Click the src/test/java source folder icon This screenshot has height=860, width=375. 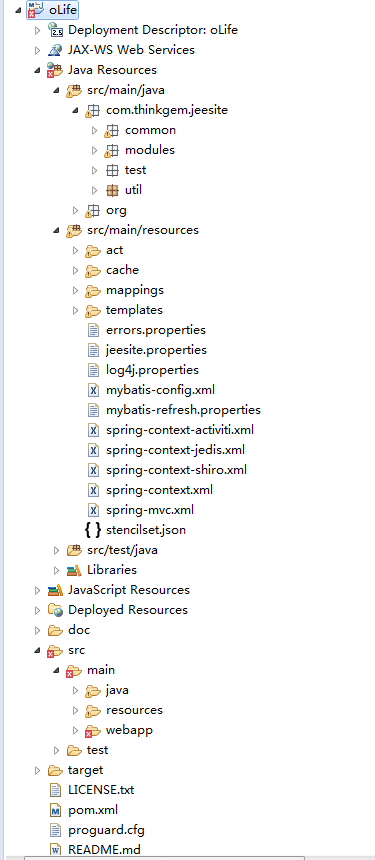coord(74,550)
